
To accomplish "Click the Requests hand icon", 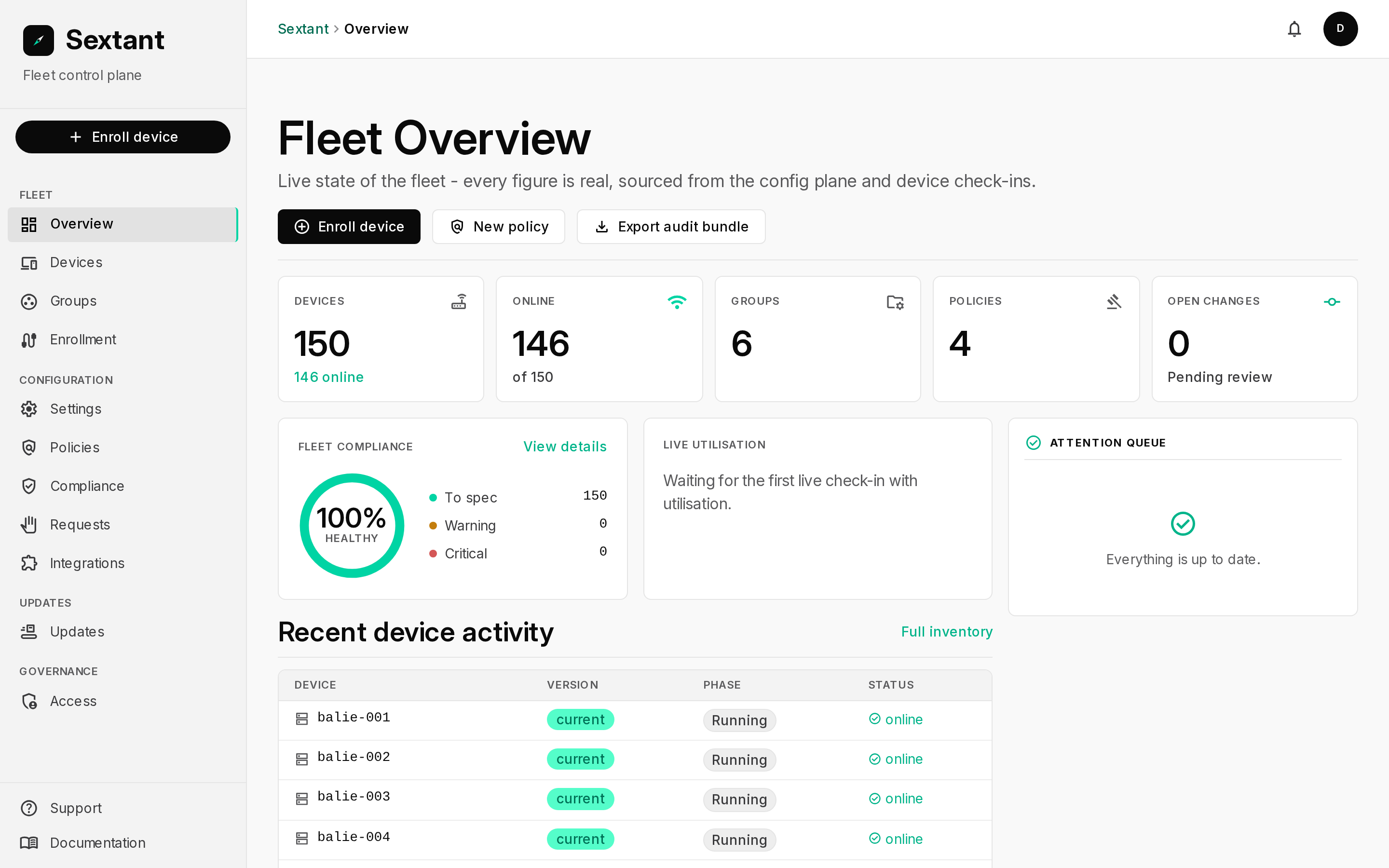I will click(x=29, y=524).
